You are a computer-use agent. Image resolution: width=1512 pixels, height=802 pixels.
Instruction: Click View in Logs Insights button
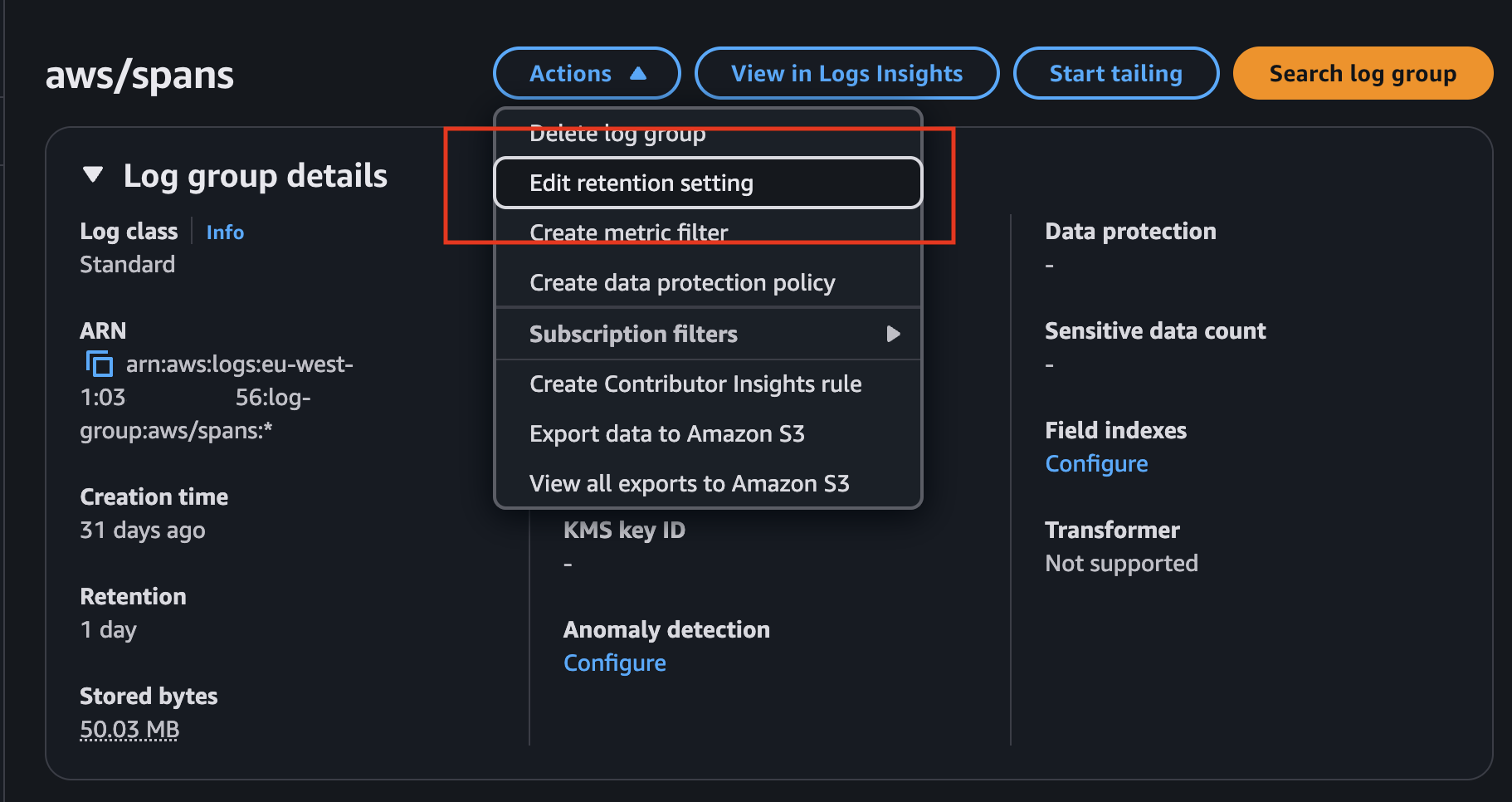pos(846,73)
